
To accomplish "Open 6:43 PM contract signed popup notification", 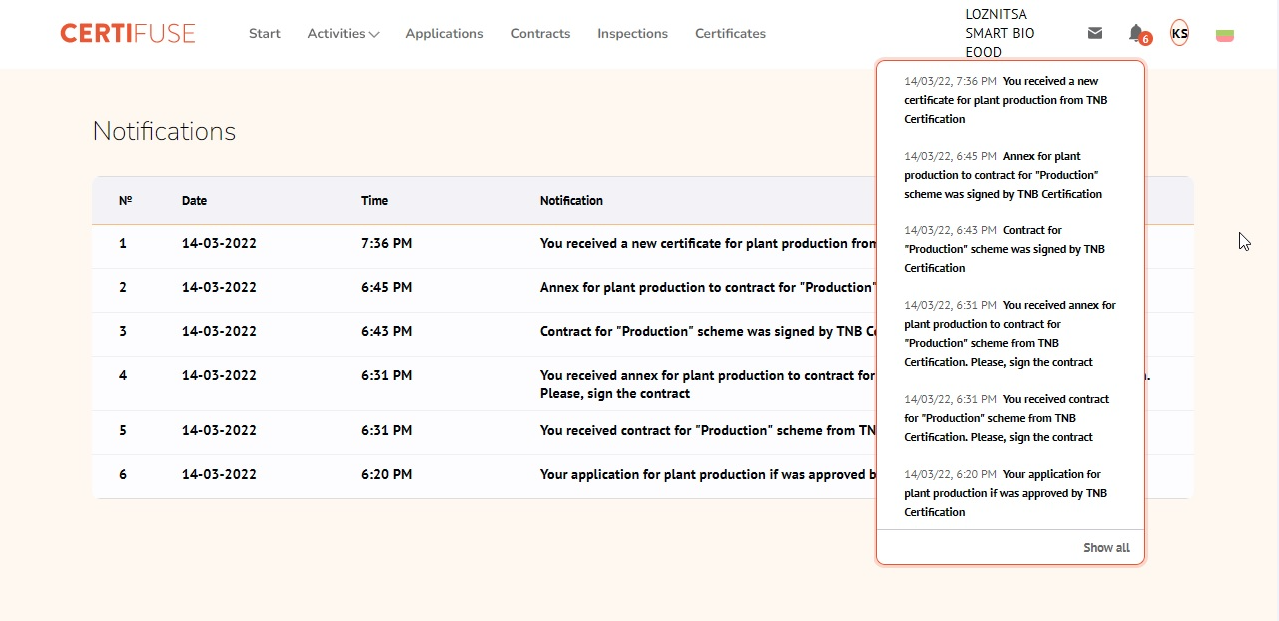I will click(1008, 249).
